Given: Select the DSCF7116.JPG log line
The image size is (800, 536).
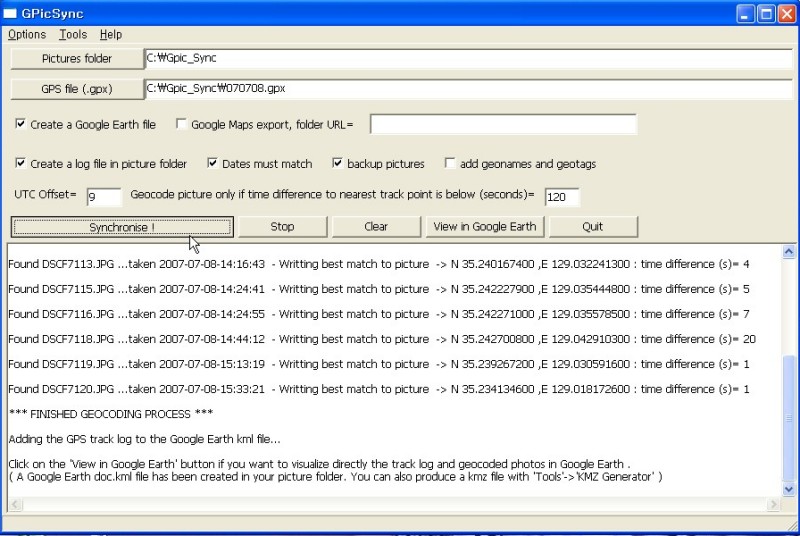Looking at the screenshot, I should pos(379,314).
